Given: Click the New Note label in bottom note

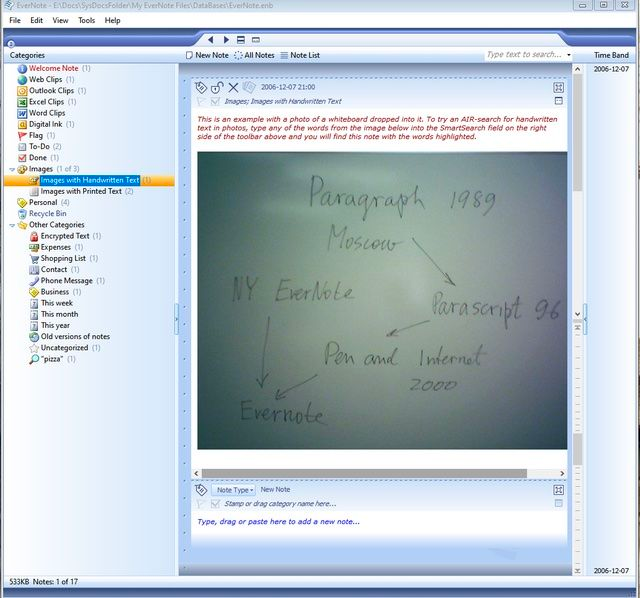Looking at the screenshot, I should (275, 489).
